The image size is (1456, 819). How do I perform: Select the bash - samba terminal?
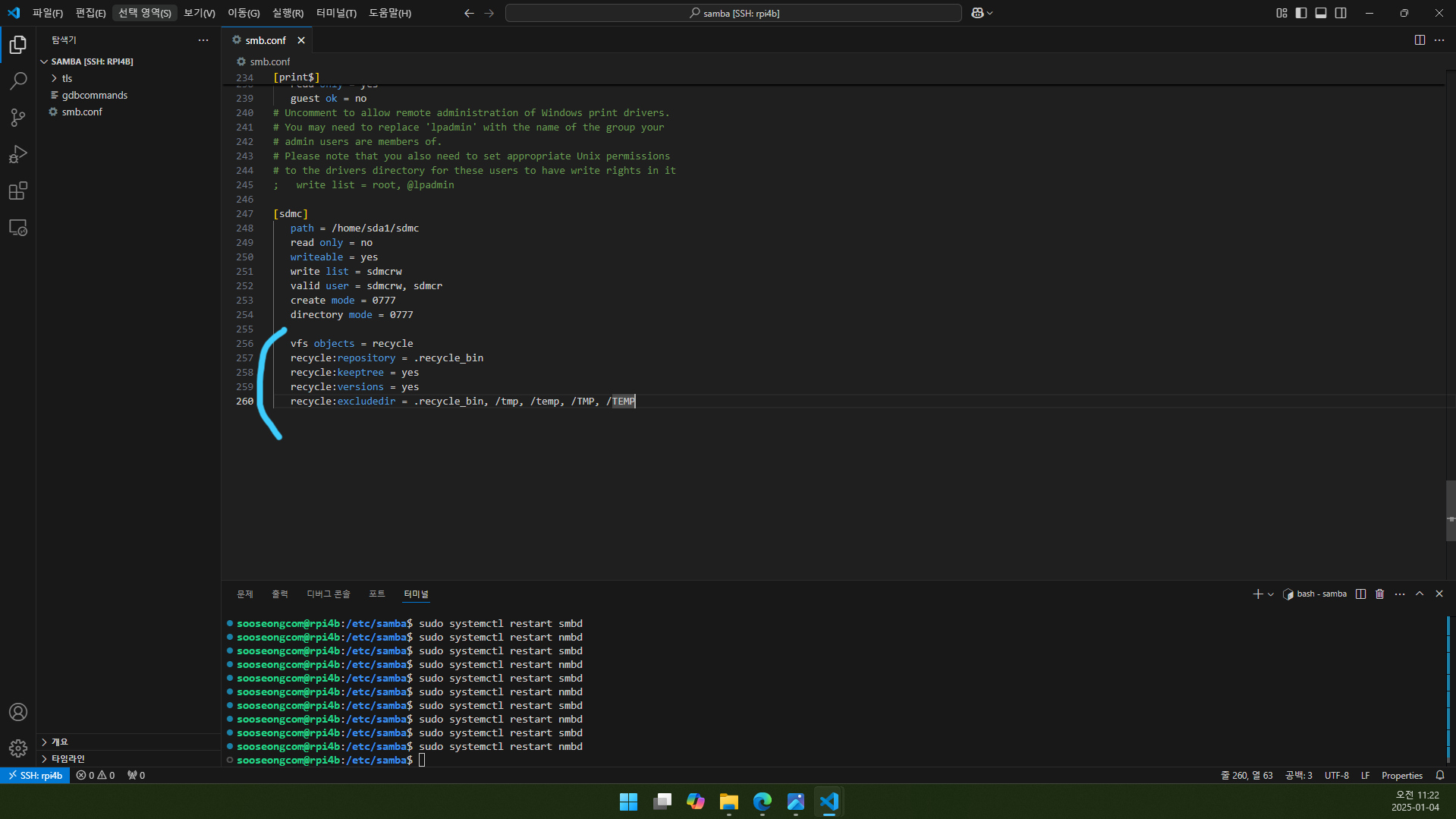1315,594
